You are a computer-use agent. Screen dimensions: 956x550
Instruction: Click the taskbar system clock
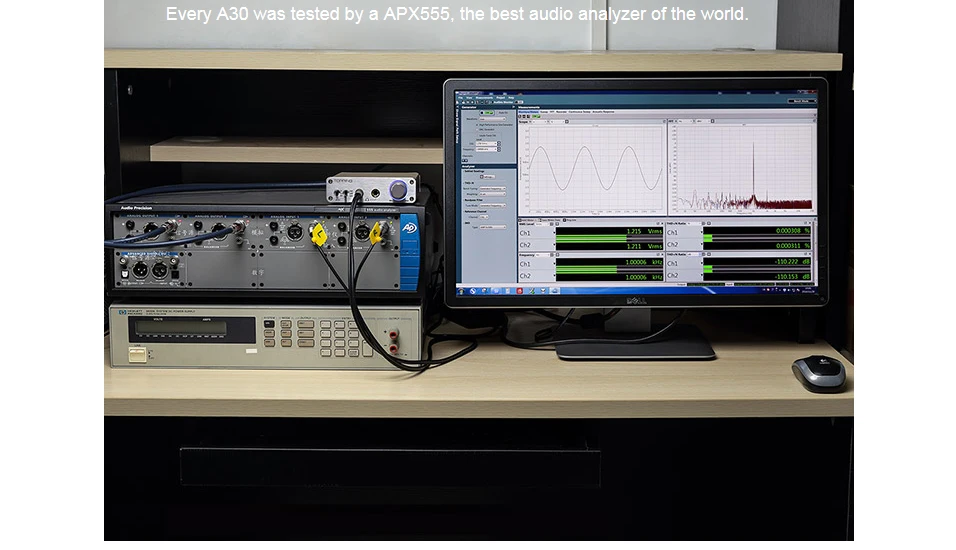coord(808,290)
